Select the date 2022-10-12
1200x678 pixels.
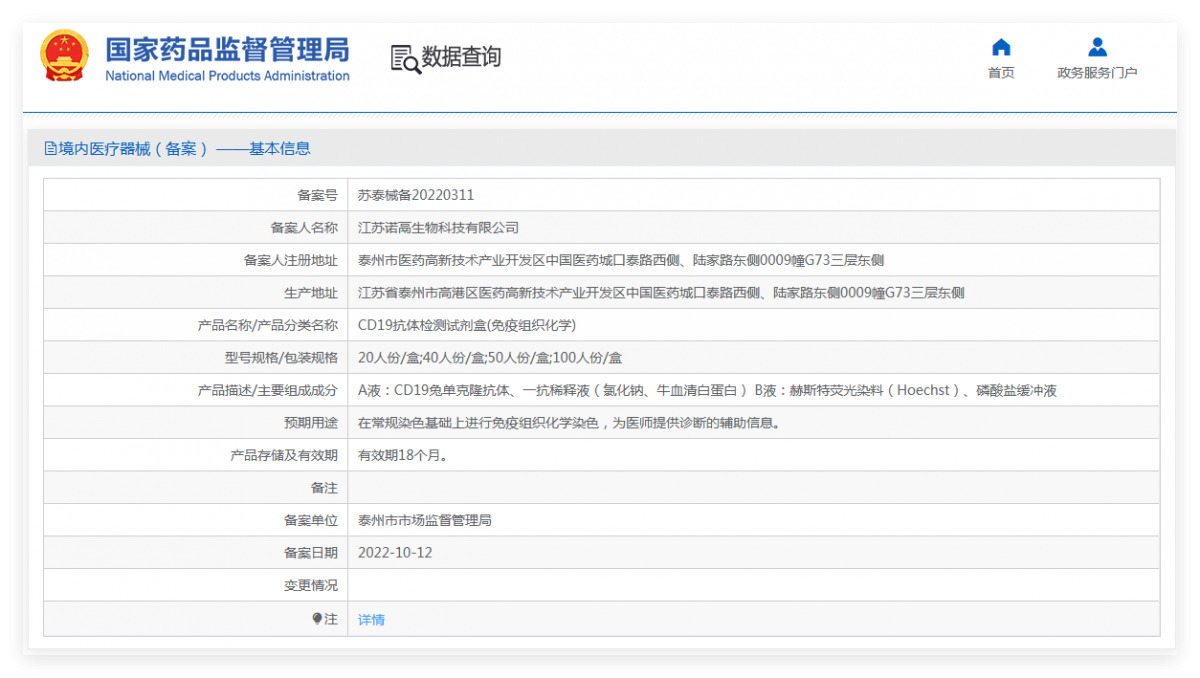(395, 553)
